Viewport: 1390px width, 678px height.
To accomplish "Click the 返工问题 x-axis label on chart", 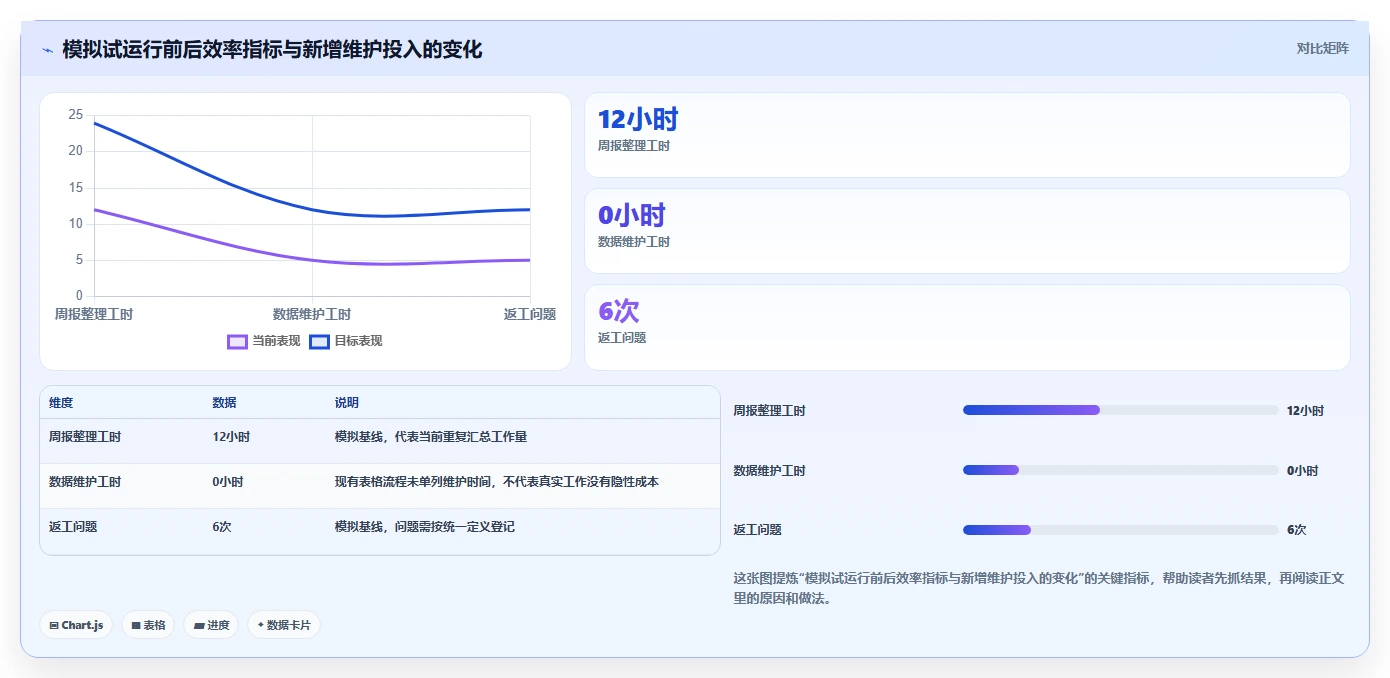I will click(x=530, y=314).
